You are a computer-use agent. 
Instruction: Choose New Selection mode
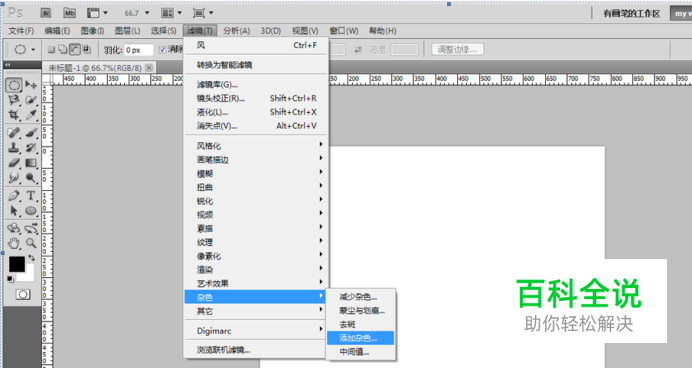pos(51,49)
